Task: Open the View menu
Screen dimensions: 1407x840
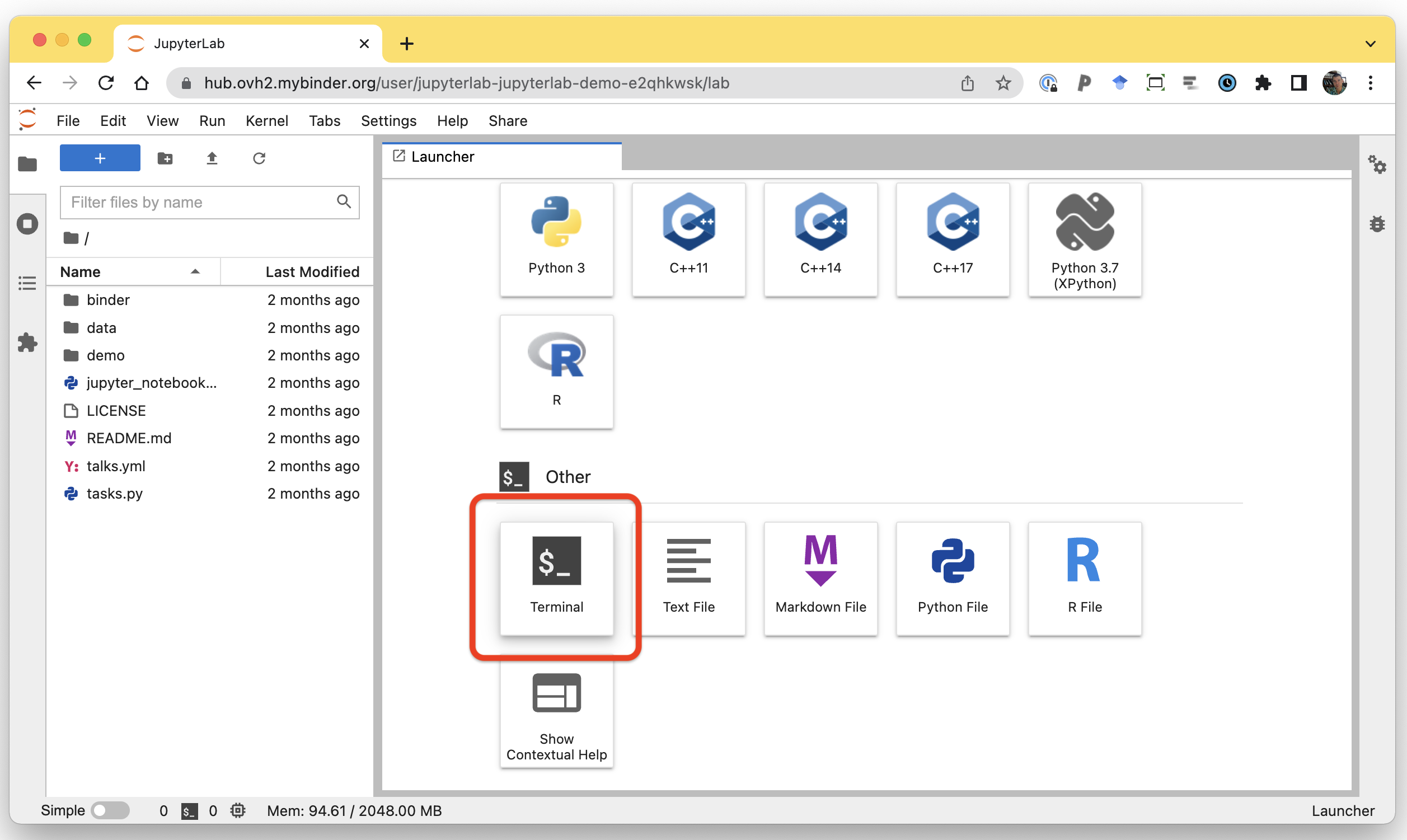Action: click(x=162, y=120)
